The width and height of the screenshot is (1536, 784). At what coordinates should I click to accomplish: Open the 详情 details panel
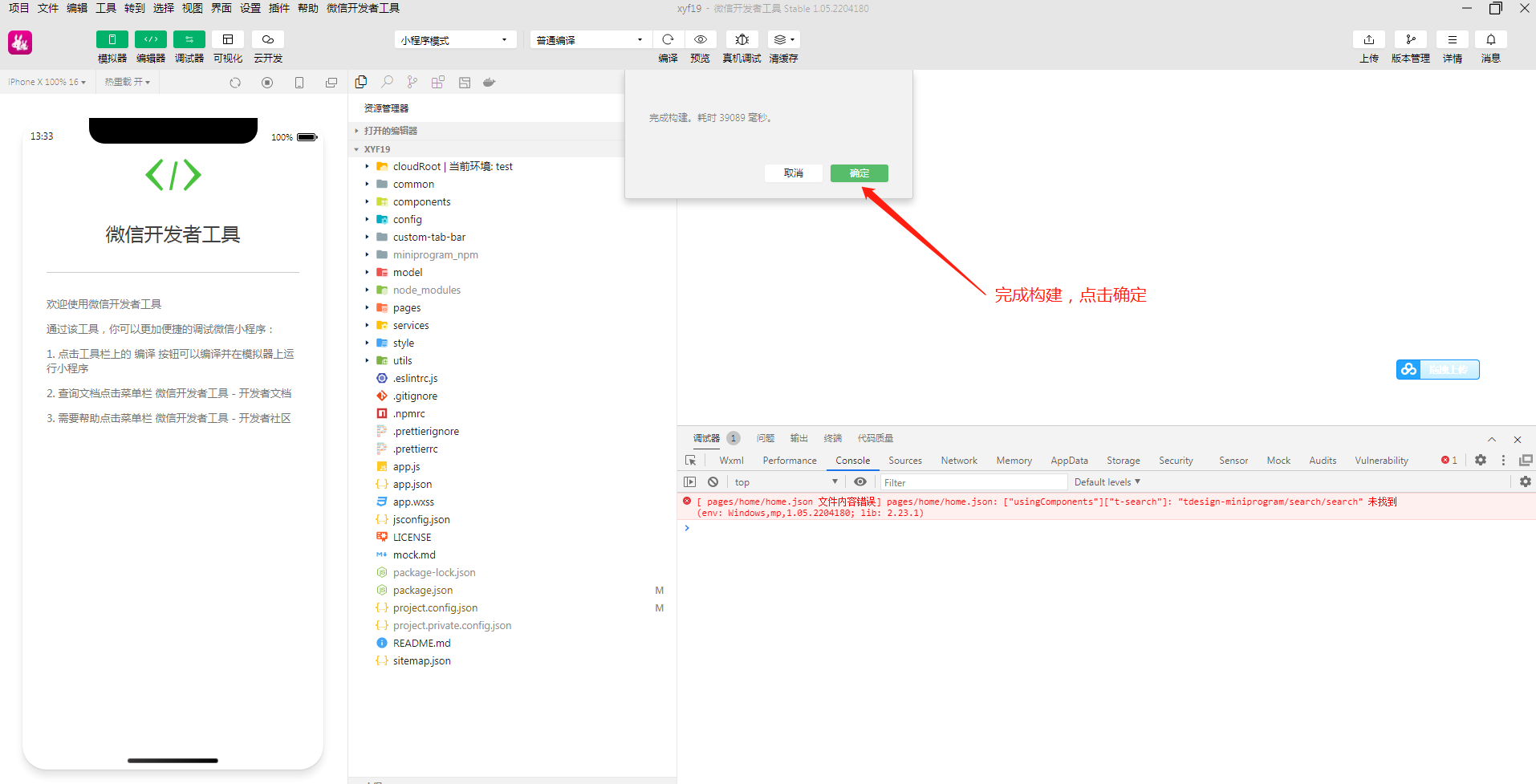tap(1453, 39)
